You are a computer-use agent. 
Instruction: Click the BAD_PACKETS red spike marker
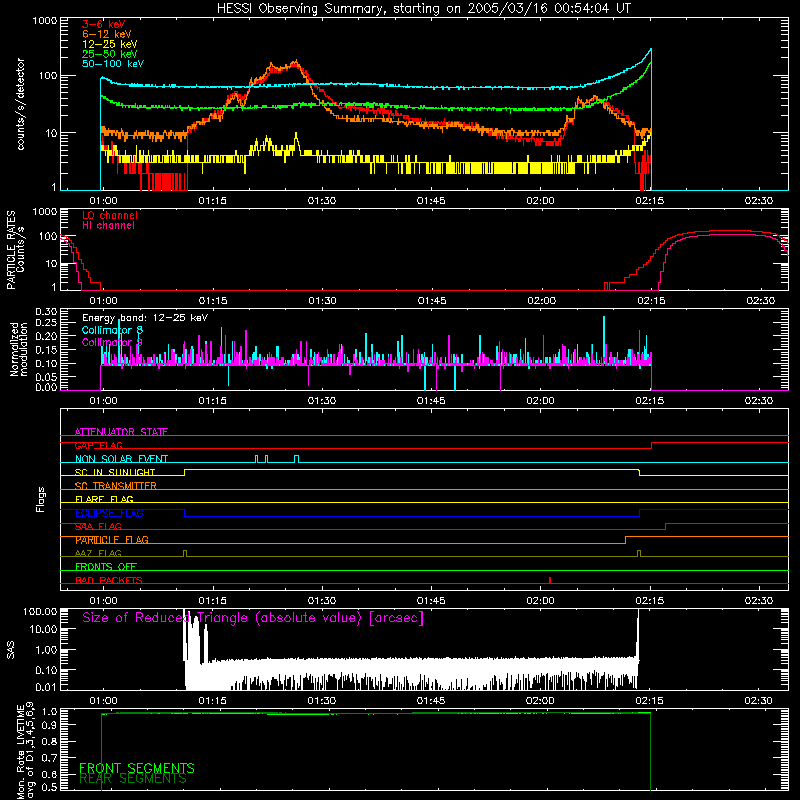tap(549, 580)
